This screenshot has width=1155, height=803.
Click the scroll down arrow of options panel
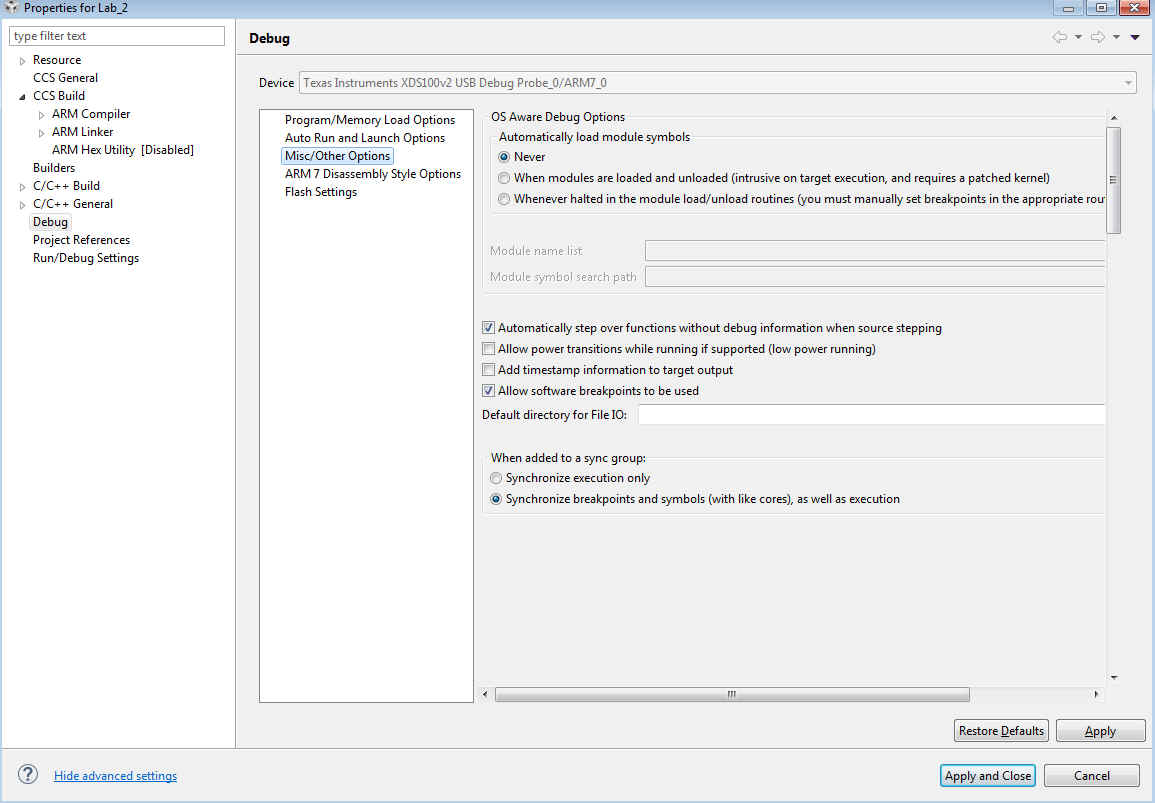pyautogui.click(x=1114, y=677)
